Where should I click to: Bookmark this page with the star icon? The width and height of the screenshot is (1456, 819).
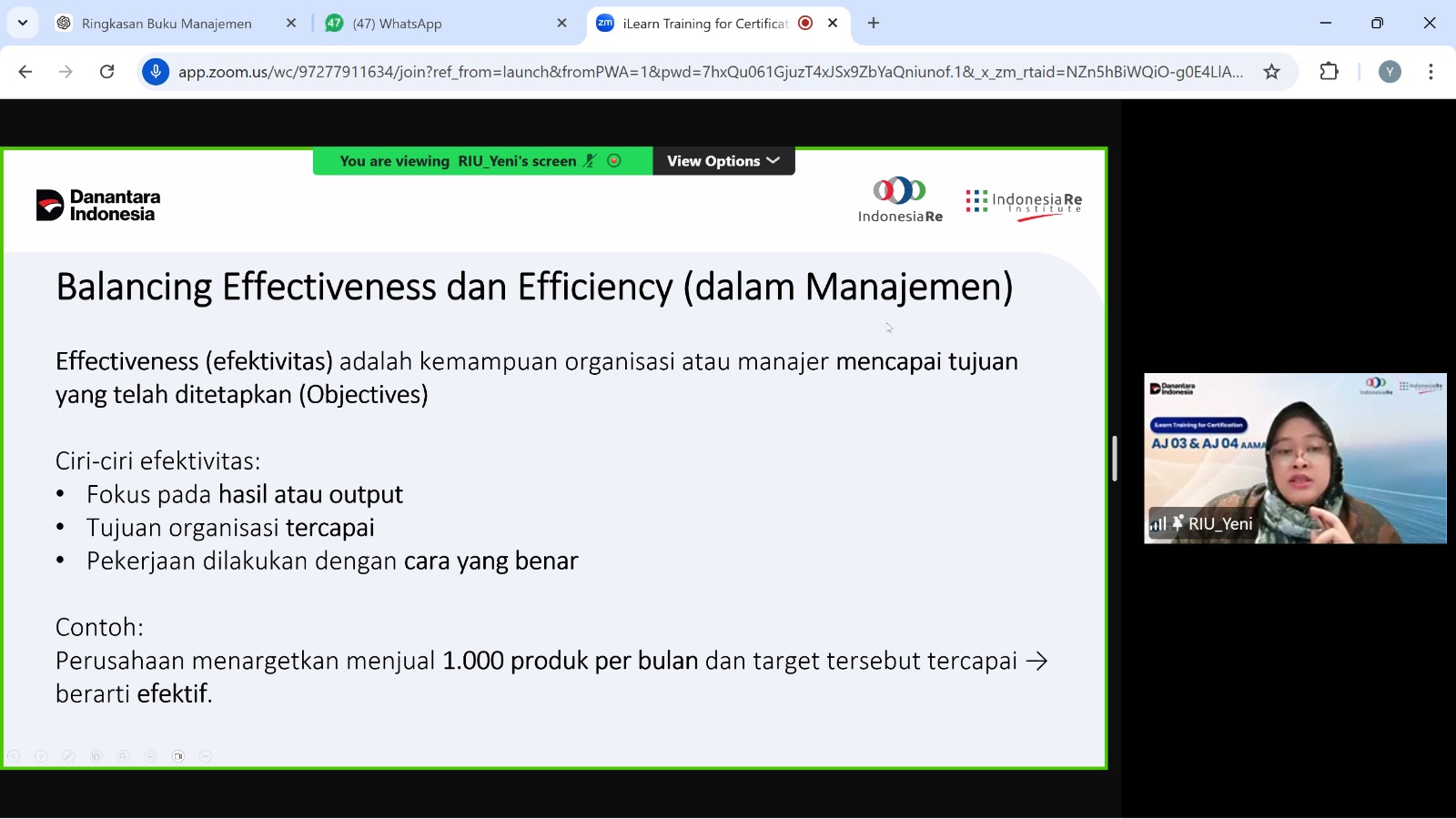pyautogui.click(x=1271, y=72)
